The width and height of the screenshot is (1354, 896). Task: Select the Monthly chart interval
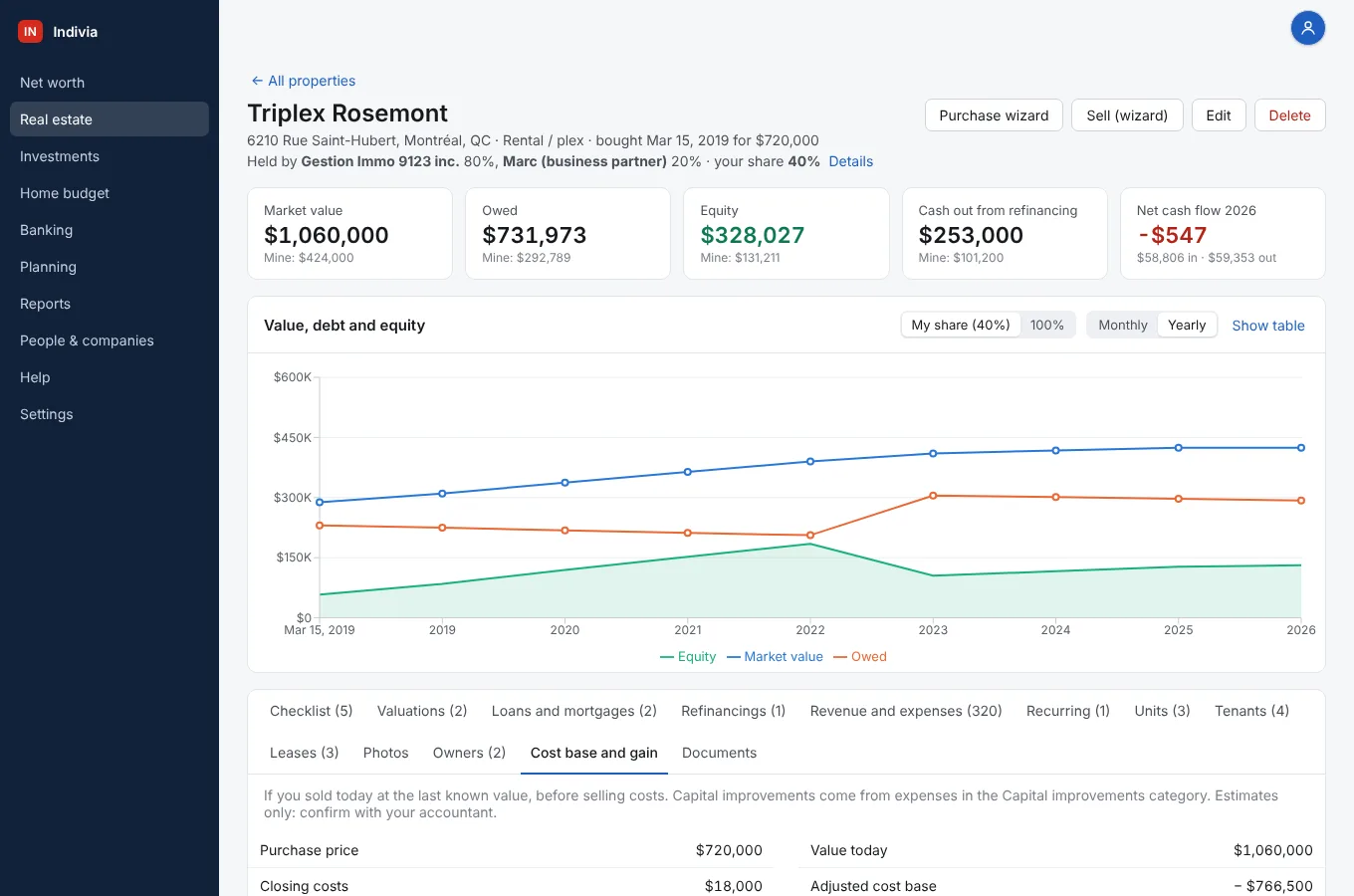pos(1123,326)
